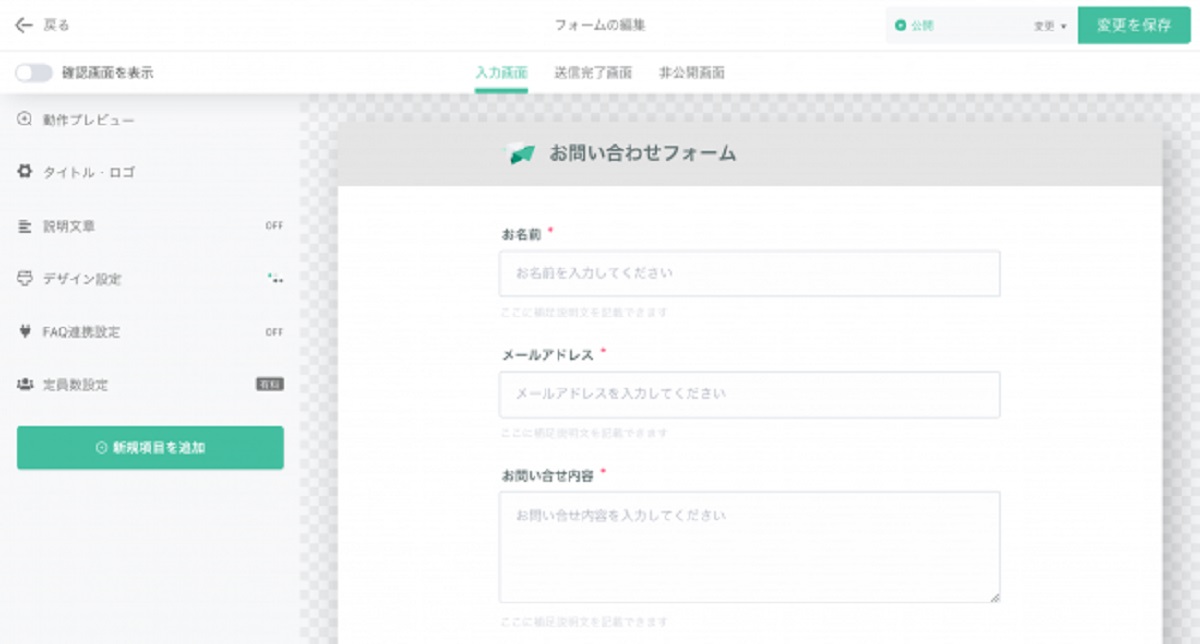
Task: Click the 変更 dropdown arrow
Action: (x=1063, y=27)
